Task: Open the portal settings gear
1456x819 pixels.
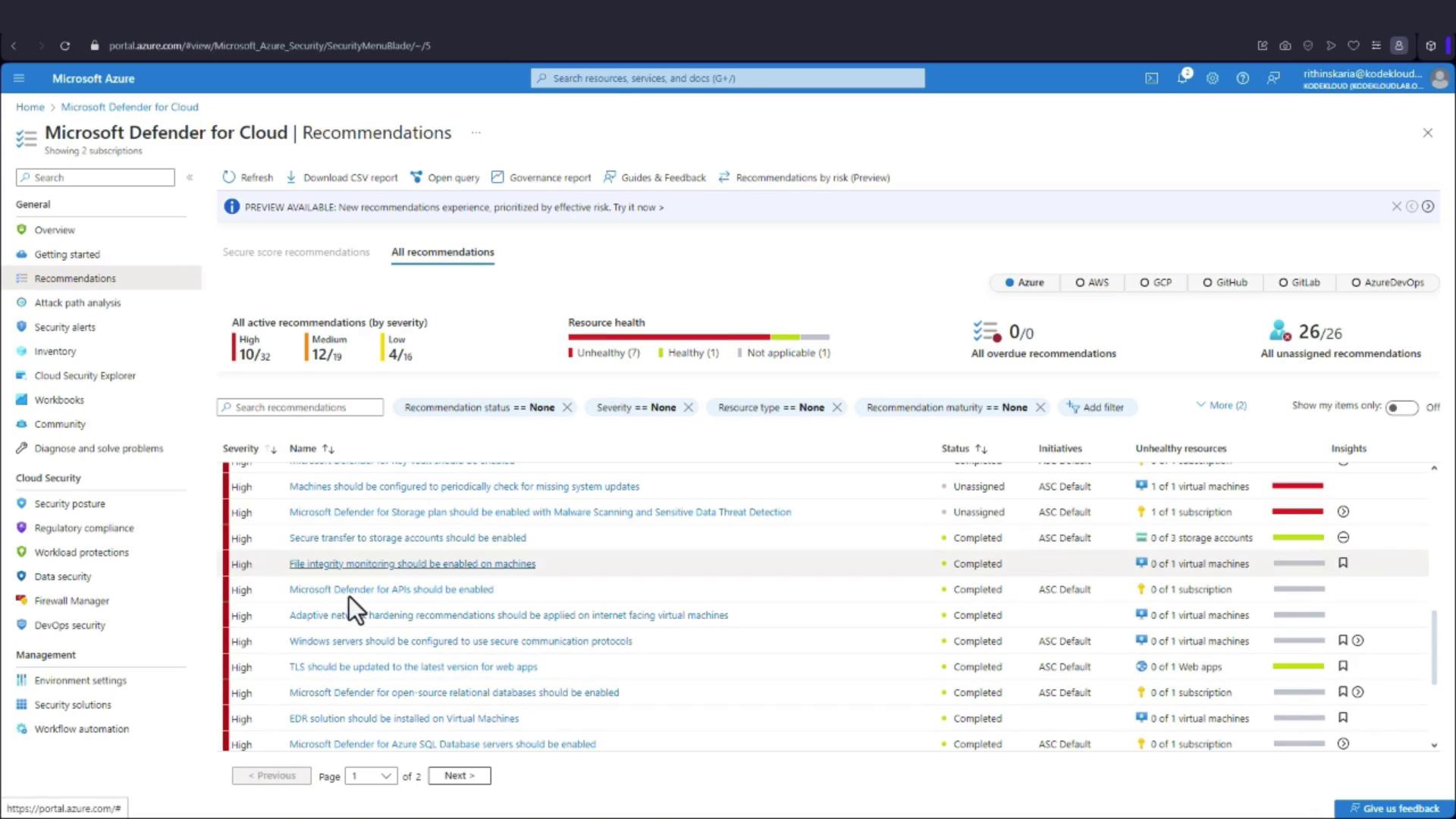Action: click(1213, 78)
